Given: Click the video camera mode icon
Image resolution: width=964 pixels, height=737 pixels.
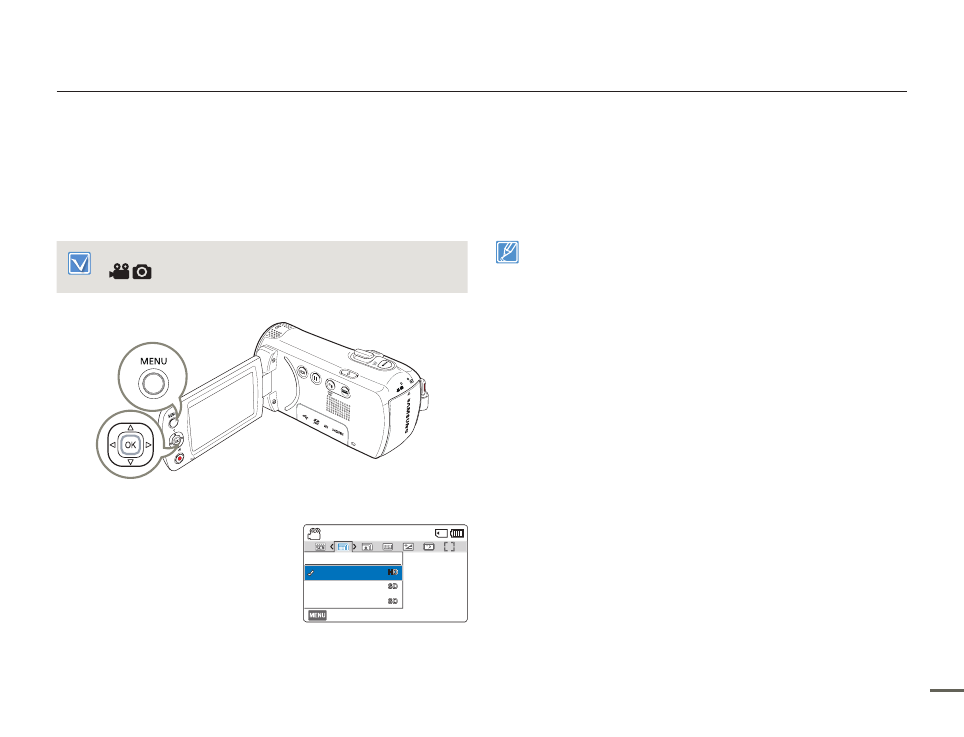Looking at the screenshot, I should (x=119, y=272).
